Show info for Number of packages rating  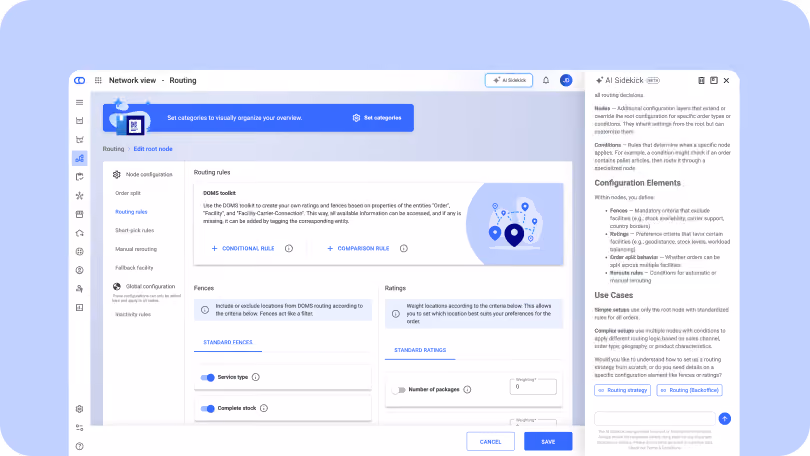click(x=467, y=389)
